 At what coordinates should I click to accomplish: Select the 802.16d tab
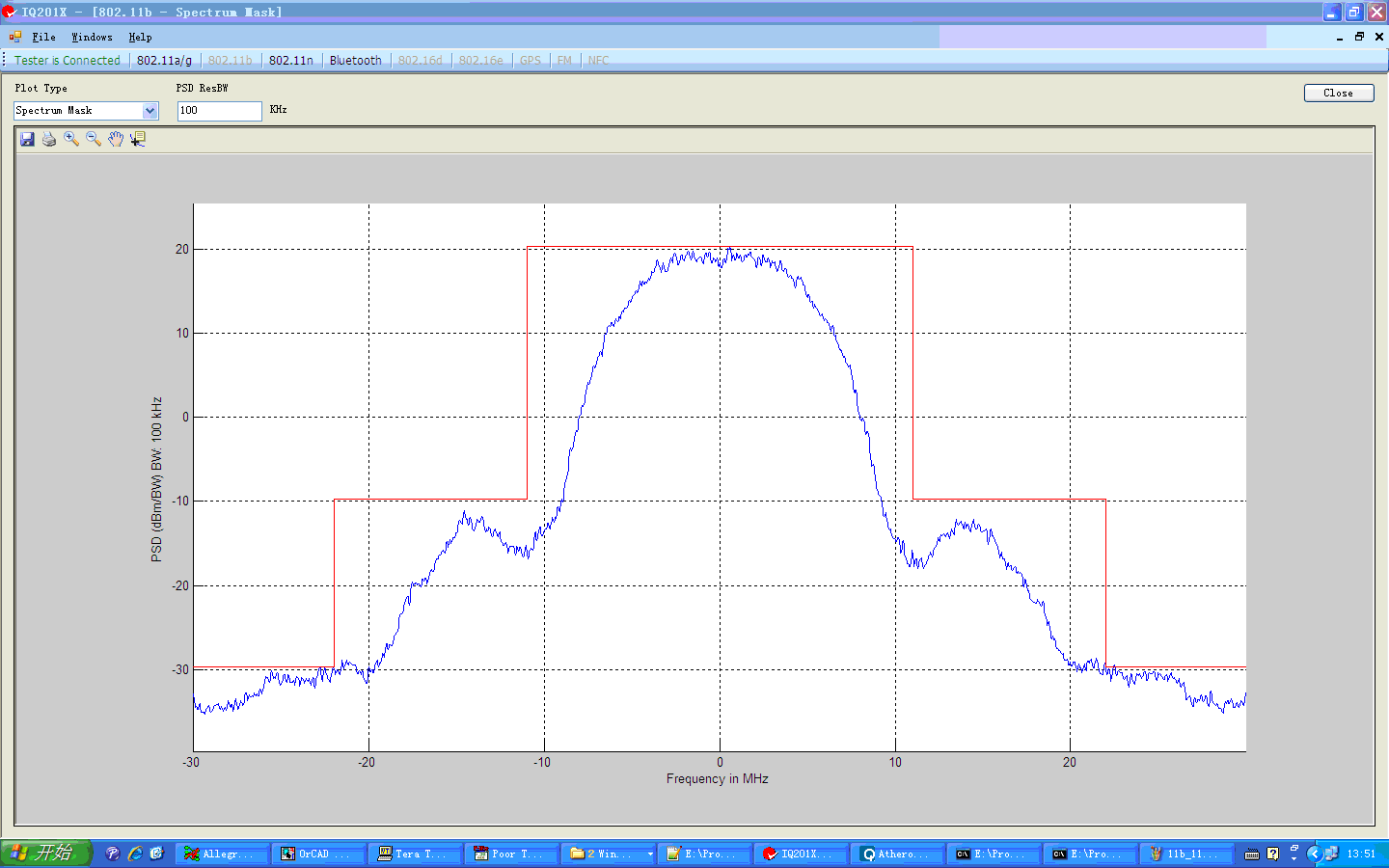421,60
